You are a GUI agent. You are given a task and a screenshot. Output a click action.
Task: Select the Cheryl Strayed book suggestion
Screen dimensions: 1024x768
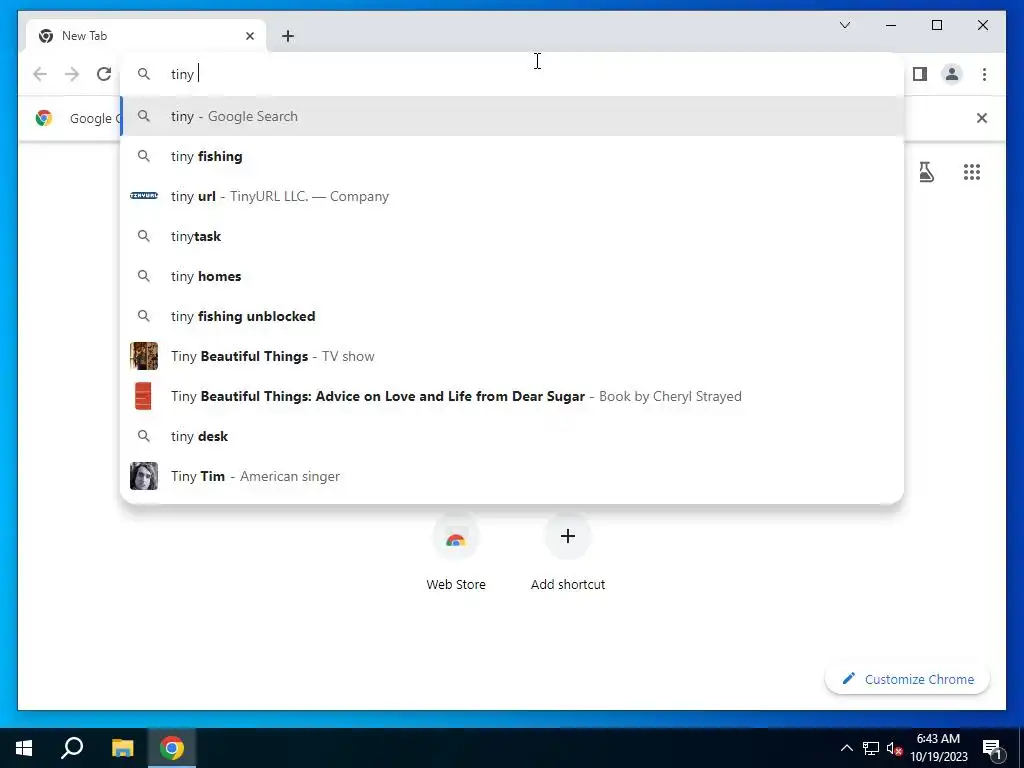[x=512, y=396]
